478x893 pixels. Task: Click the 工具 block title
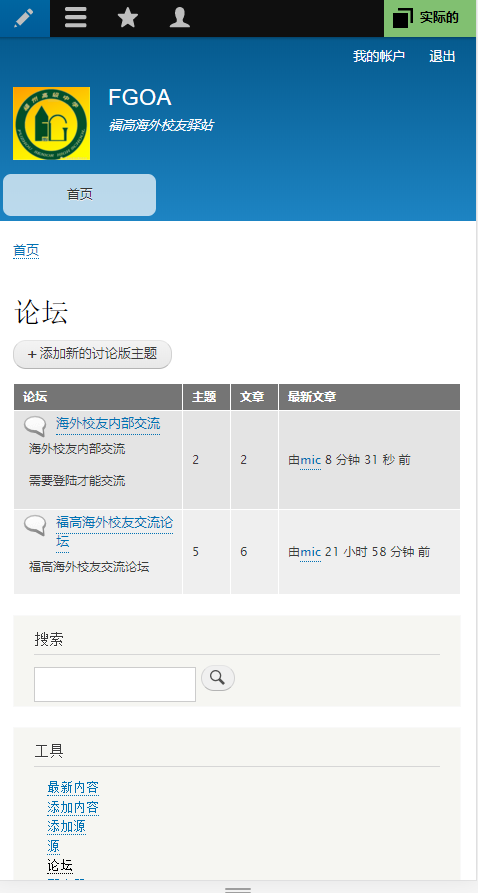coord(48,751)
